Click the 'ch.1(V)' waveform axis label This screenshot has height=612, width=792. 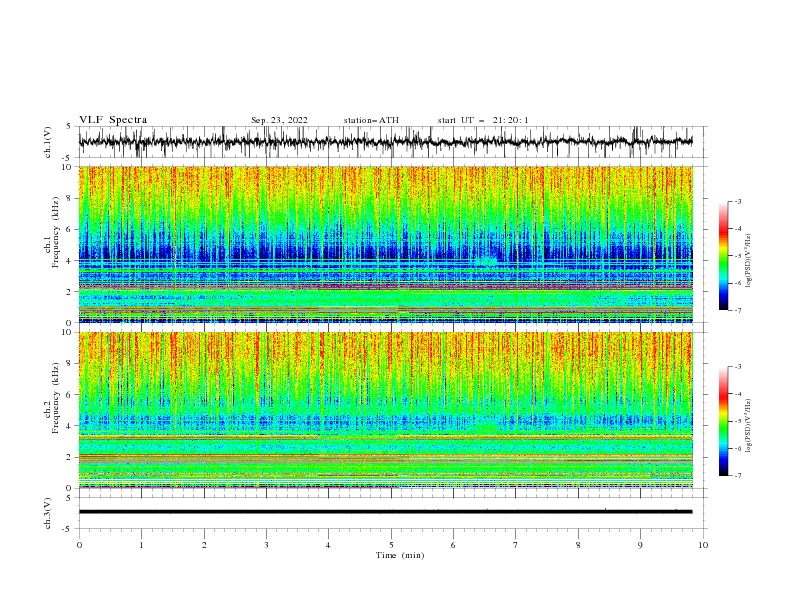48,142
